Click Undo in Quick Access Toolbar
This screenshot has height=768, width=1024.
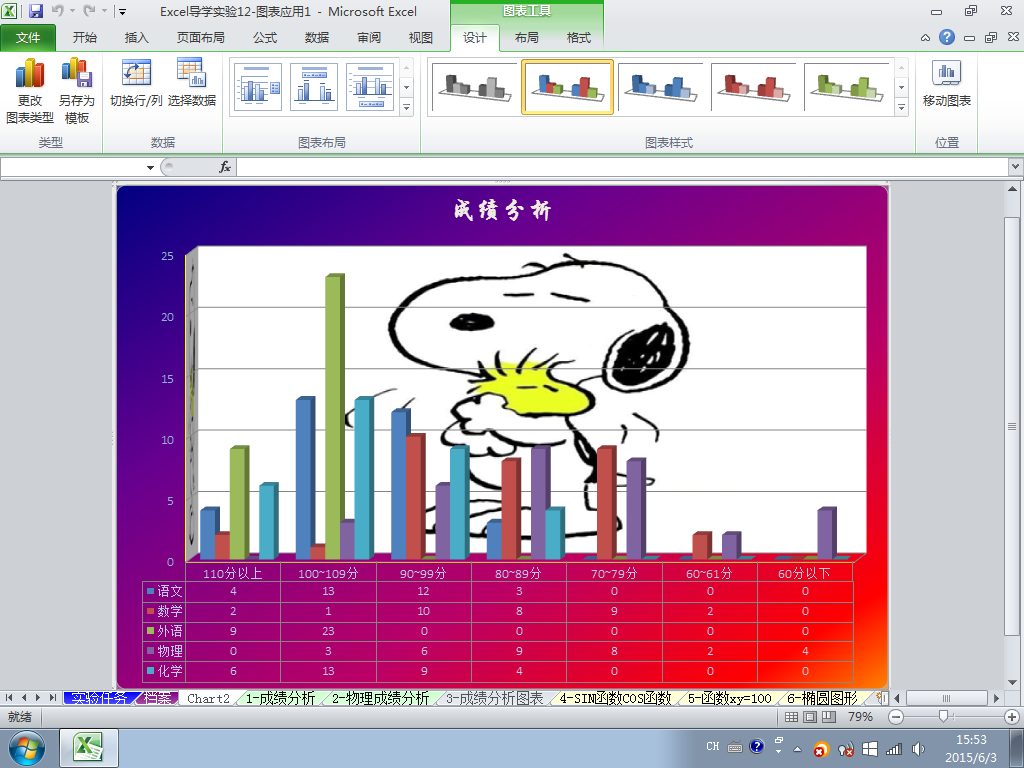(57, 11)
